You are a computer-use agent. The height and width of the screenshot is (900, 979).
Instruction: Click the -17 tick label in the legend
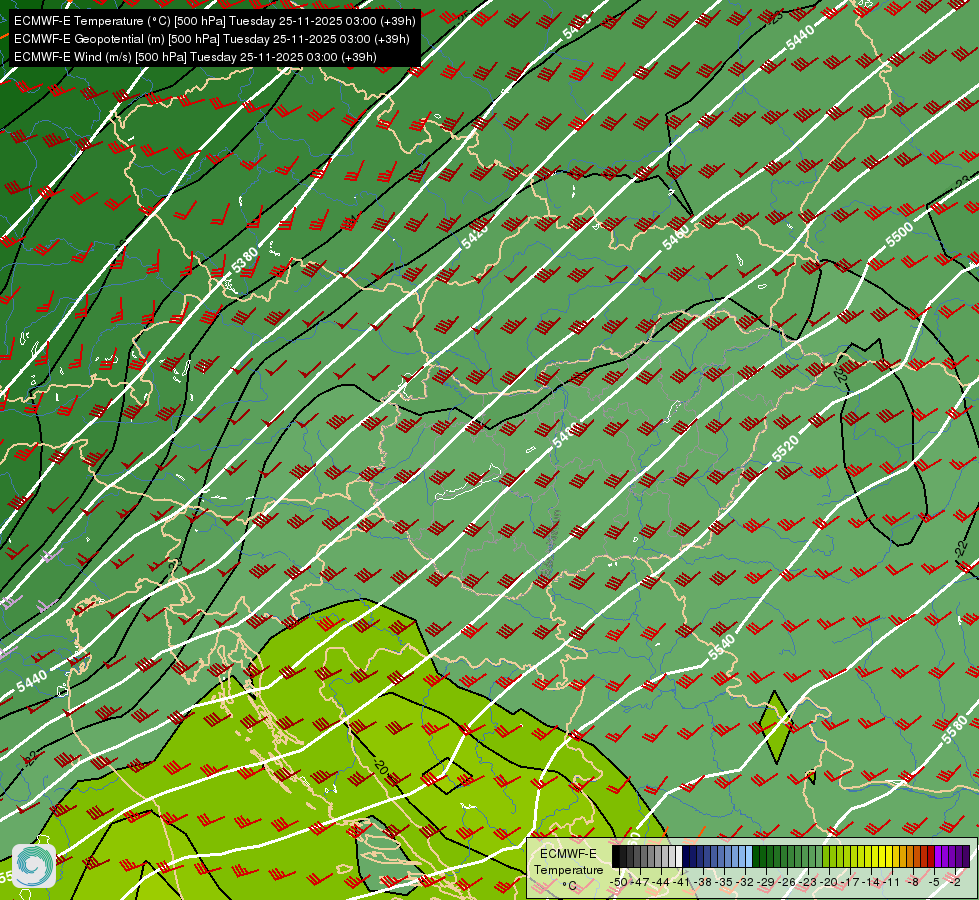point(850,882)
